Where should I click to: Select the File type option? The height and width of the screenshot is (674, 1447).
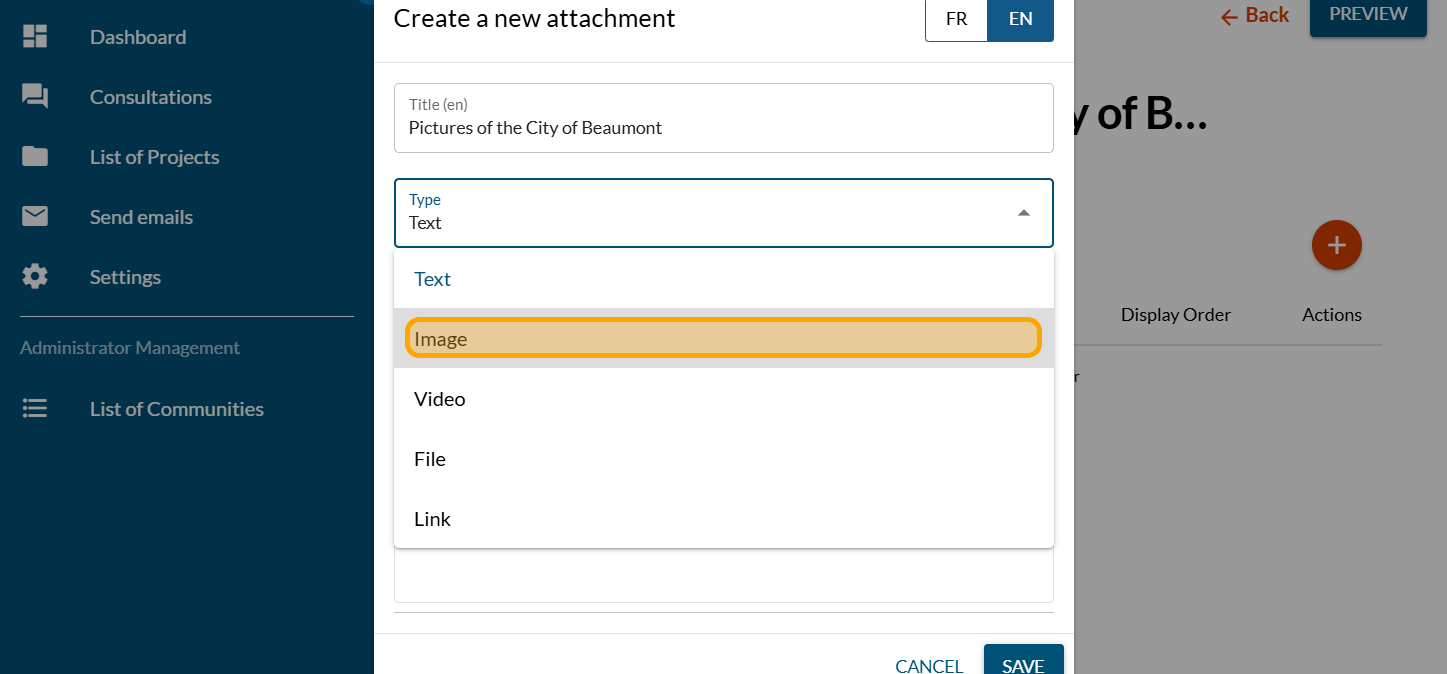(723, 459)
